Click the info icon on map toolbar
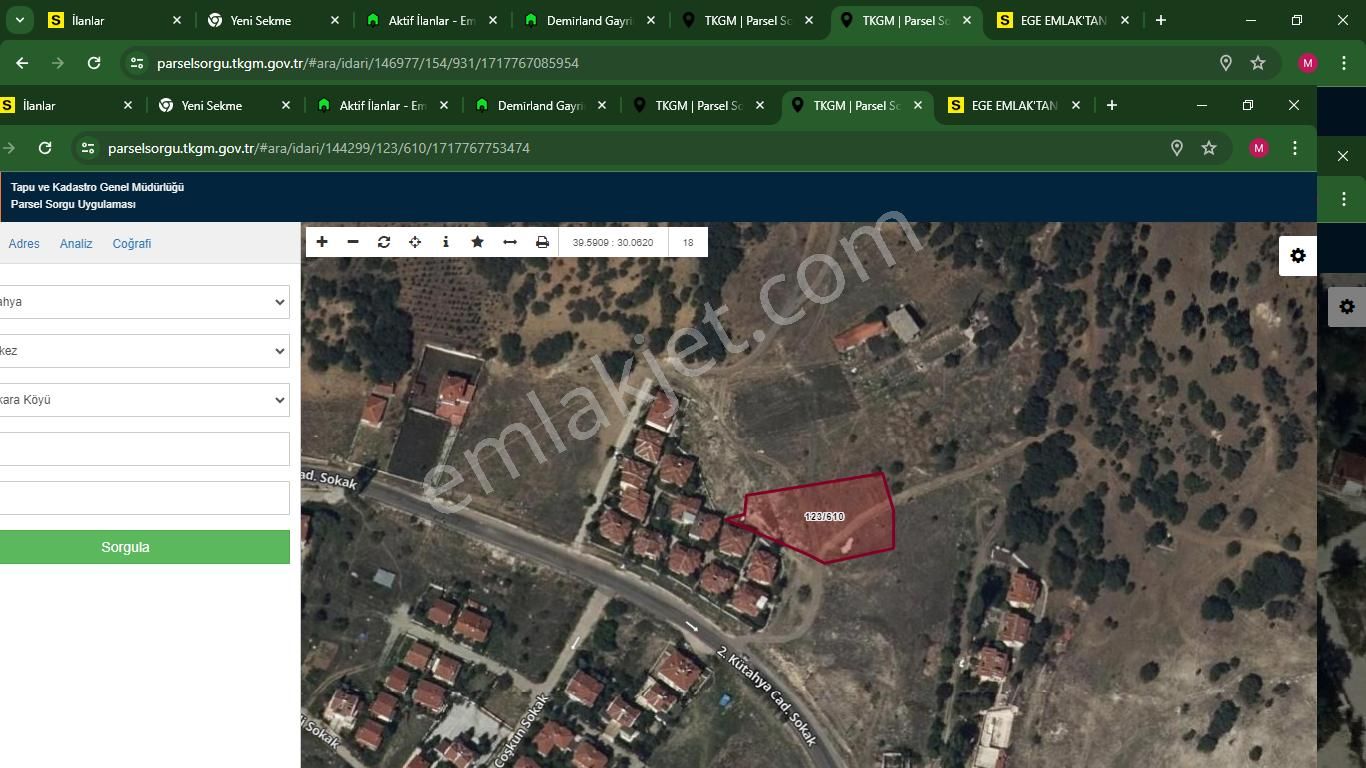 (446, 242)
